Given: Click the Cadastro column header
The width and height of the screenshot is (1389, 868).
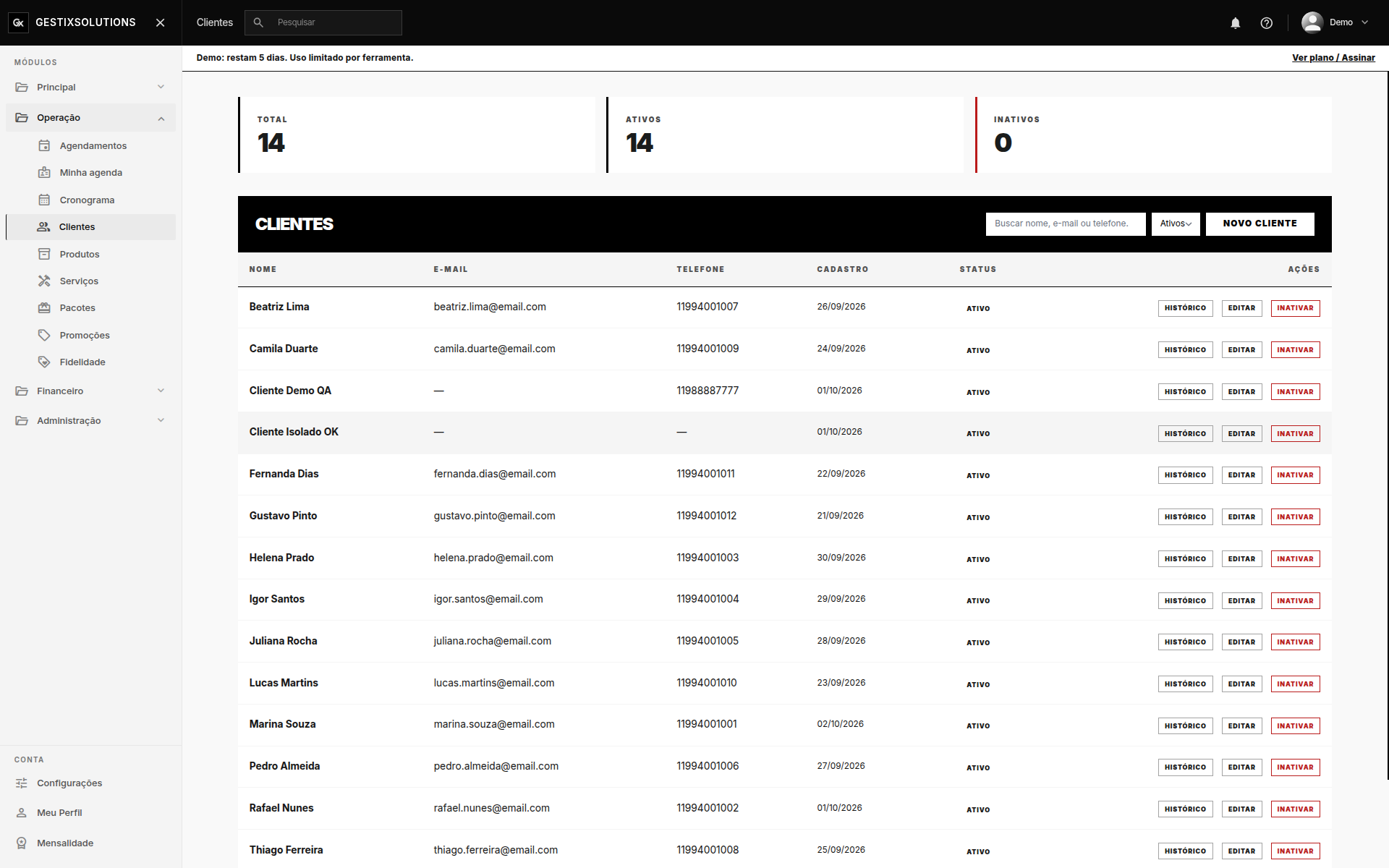Looking at the screenshot, I should point(842,269).
